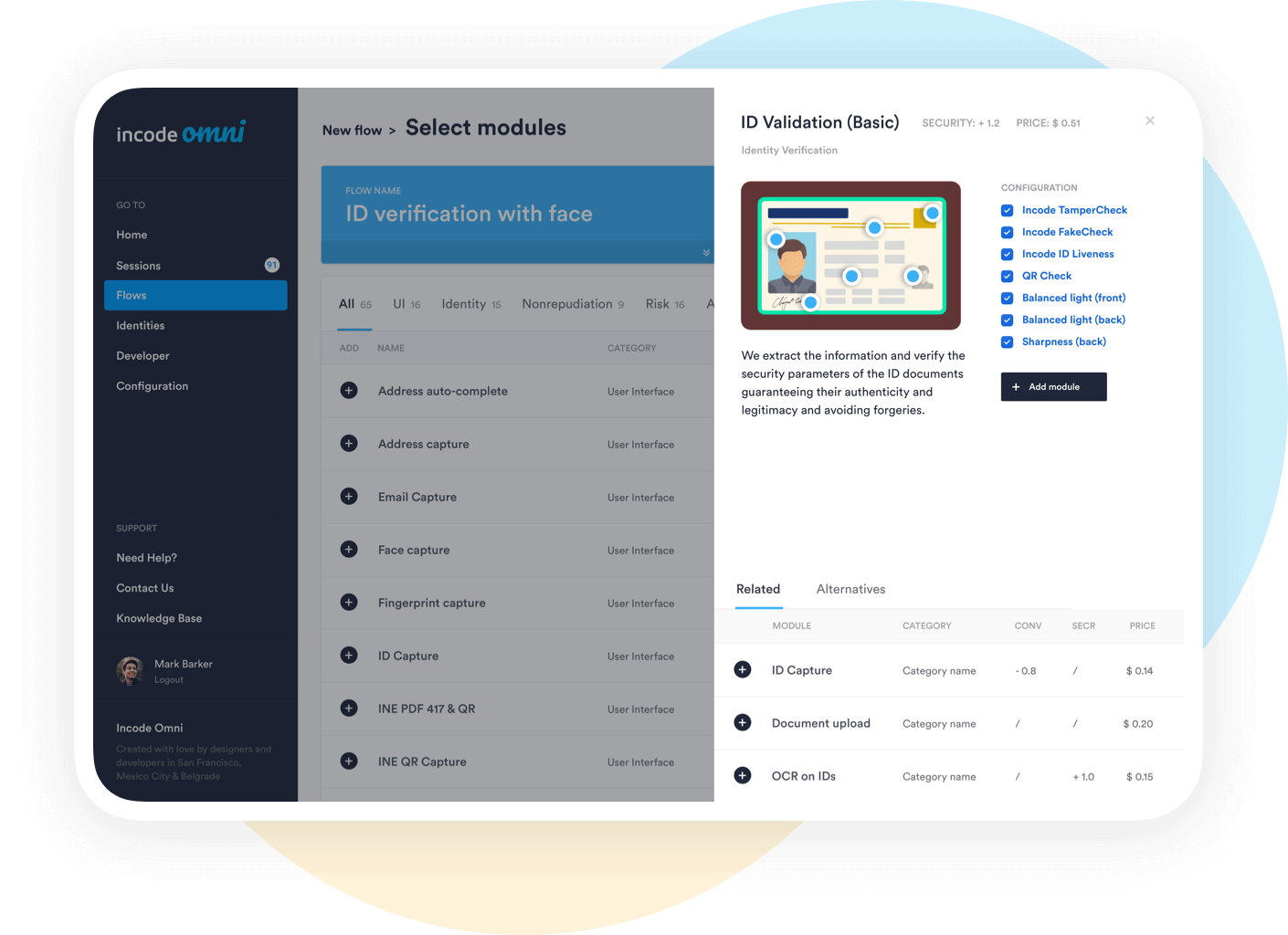Viewport: 1288px width, 935px height.
Task: Click the $ 0.20 price value
Action: 1137,724
